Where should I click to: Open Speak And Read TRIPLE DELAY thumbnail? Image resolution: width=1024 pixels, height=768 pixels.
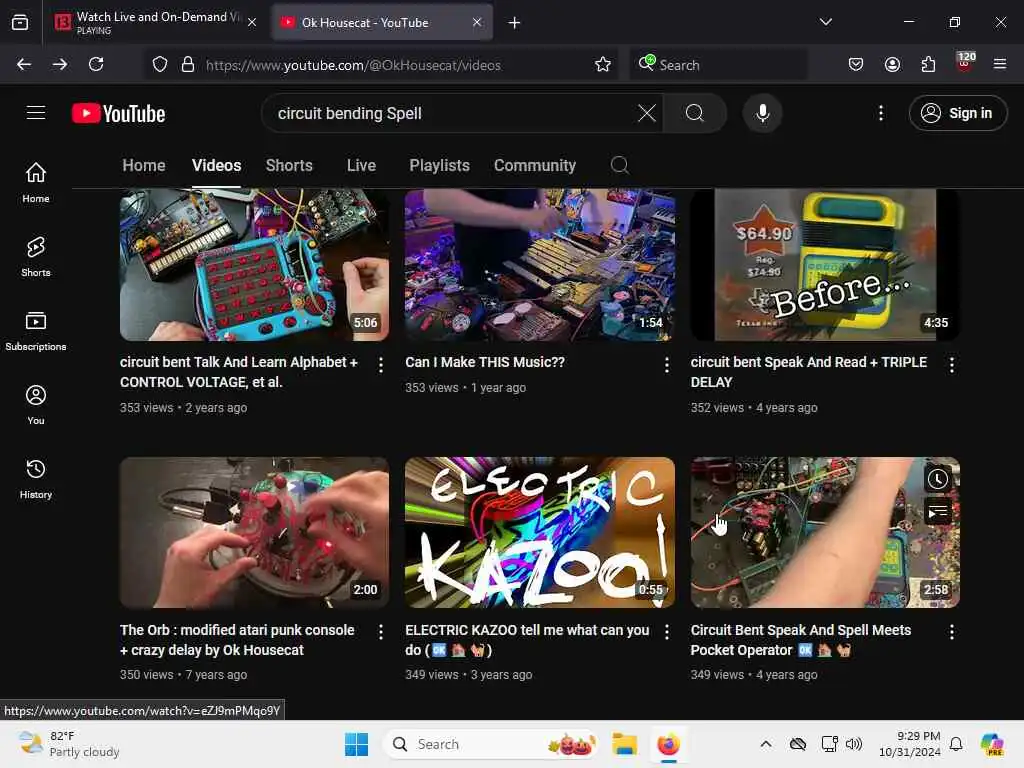[x=825, y=264]
